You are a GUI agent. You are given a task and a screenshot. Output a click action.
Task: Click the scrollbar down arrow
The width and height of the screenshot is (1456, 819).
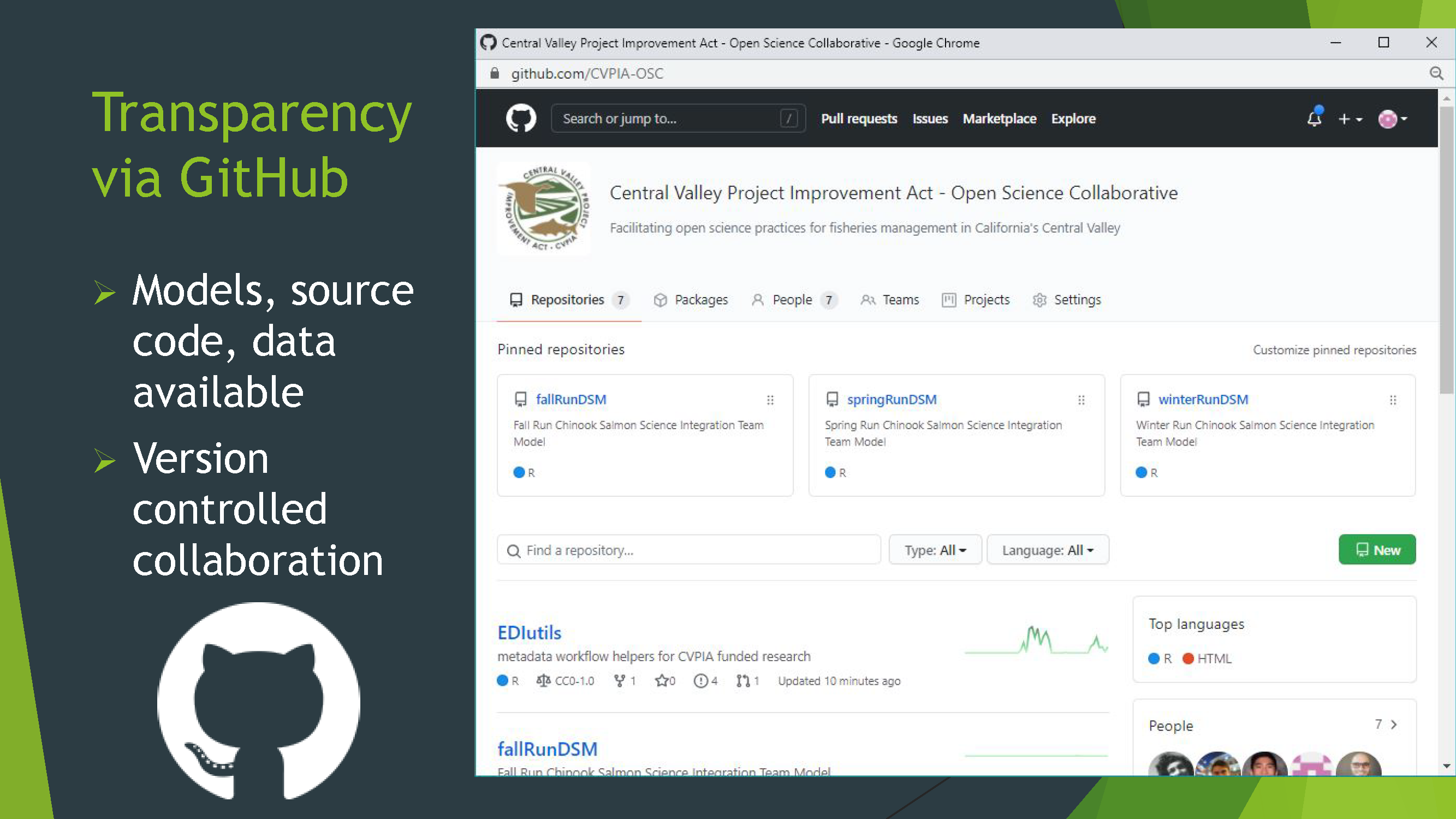point(1446,766)
